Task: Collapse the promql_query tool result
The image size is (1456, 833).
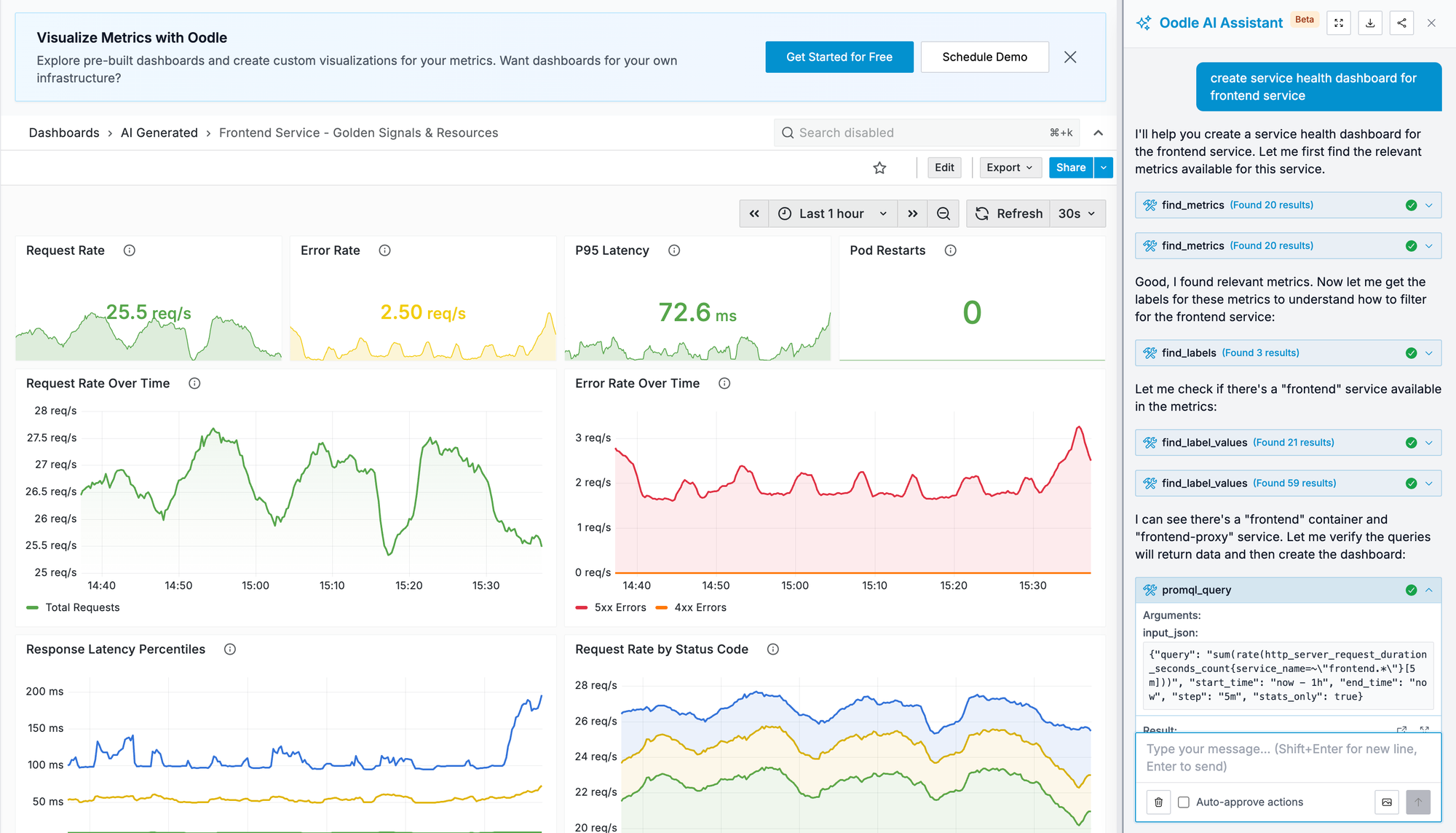Action: point(1429,590)
